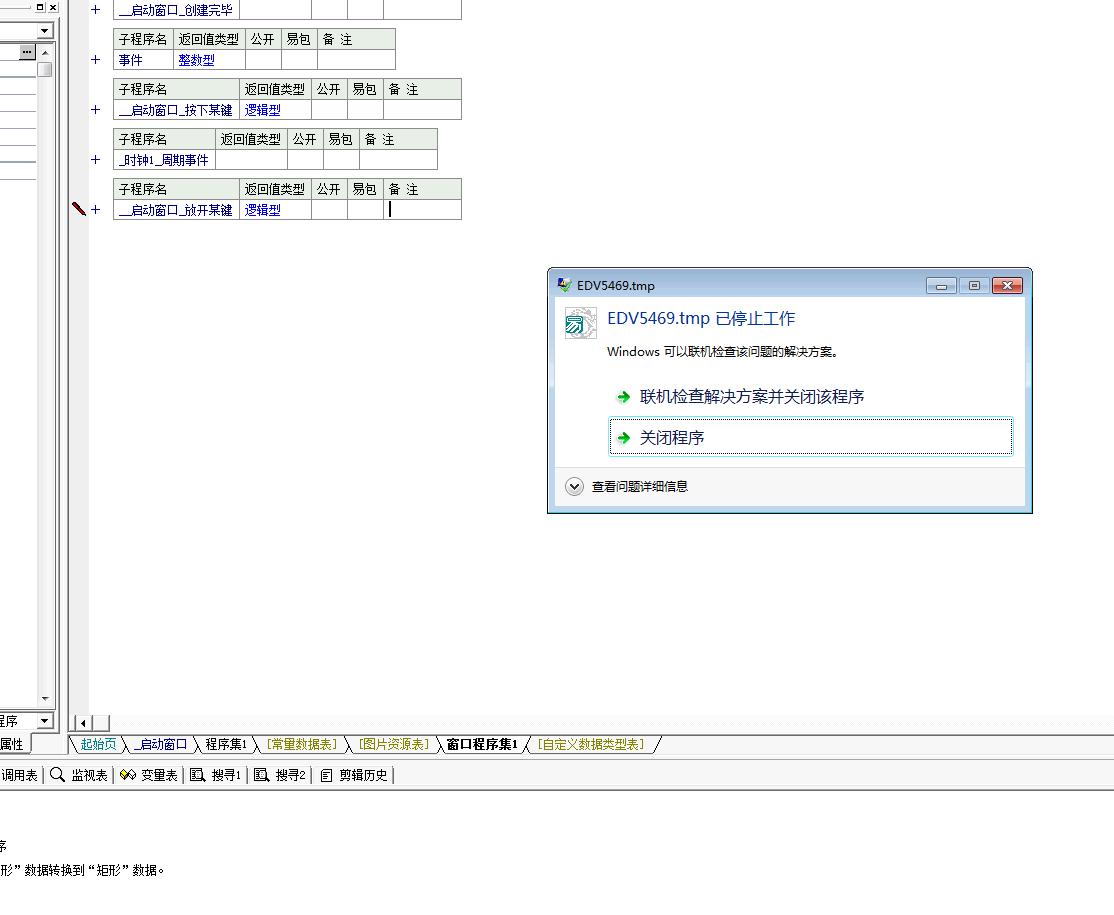This screenshot has height=915, width=1114.
Task: Click the left panel float/undock icon
Action: 40,7
